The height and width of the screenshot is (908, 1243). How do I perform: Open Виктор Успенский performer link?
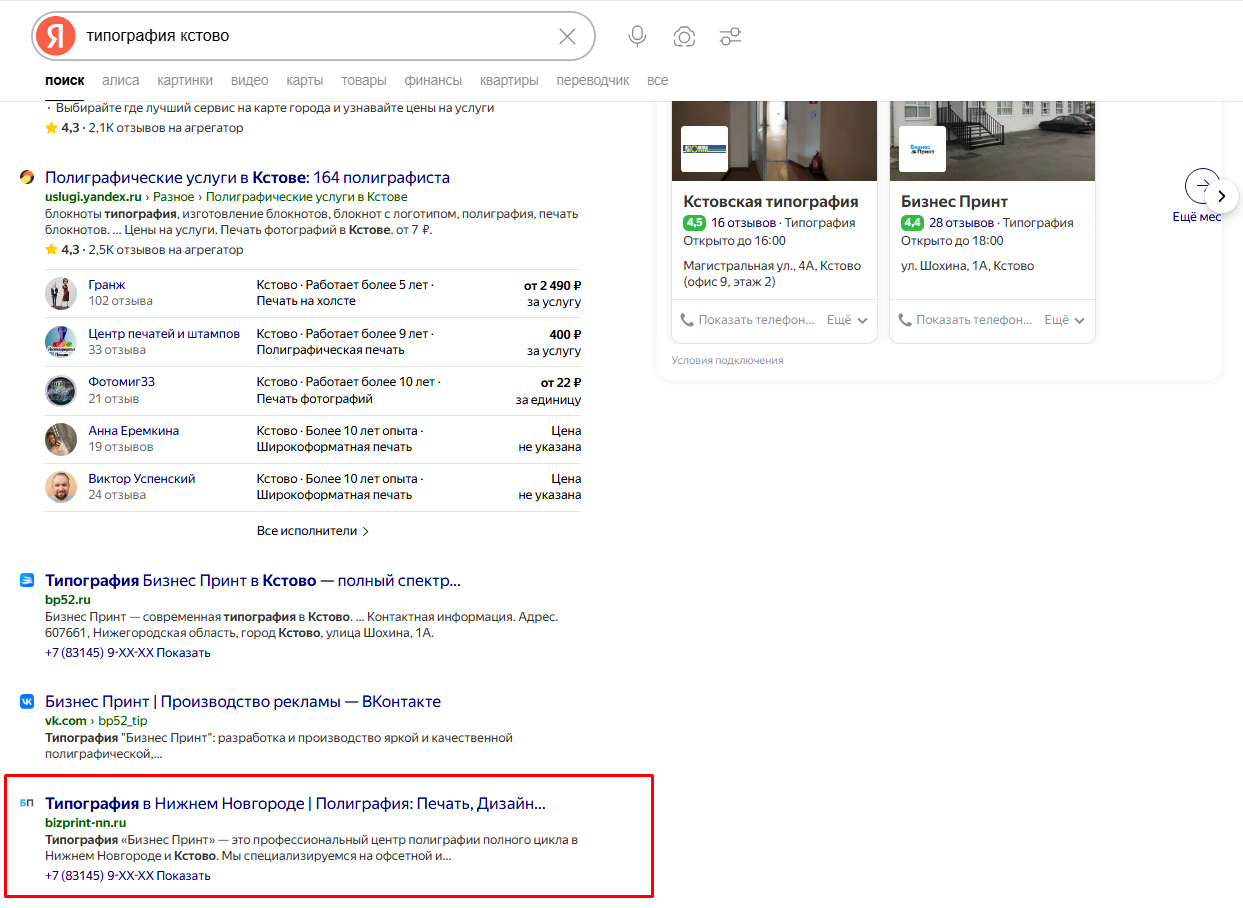(142, 479)
